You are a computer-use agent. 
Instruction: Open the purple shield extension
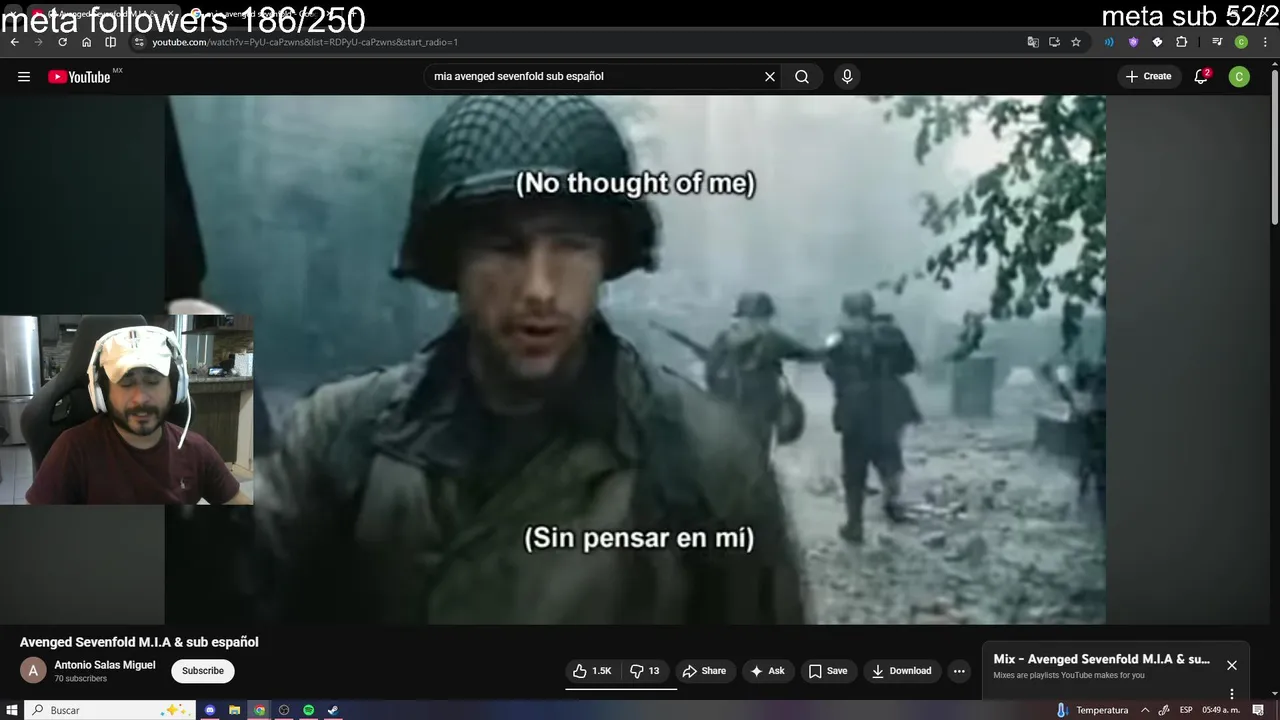(1133, 42)
